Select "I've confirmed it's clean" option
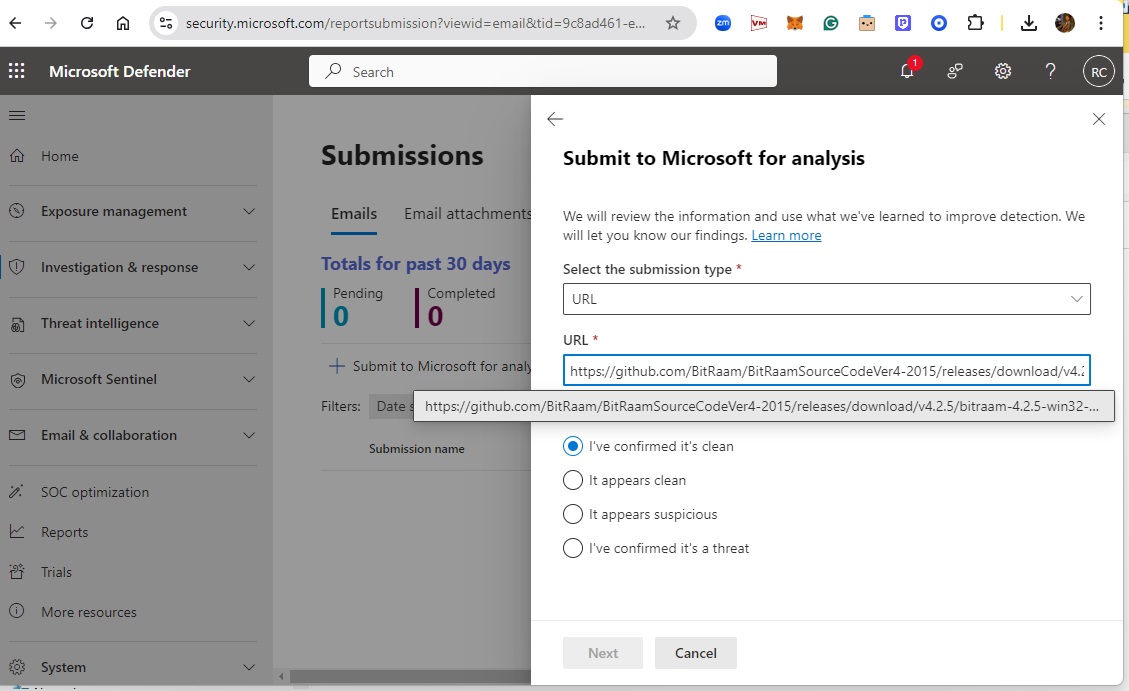This screenshot has height=691, width=1129. (x=572, y=446)
